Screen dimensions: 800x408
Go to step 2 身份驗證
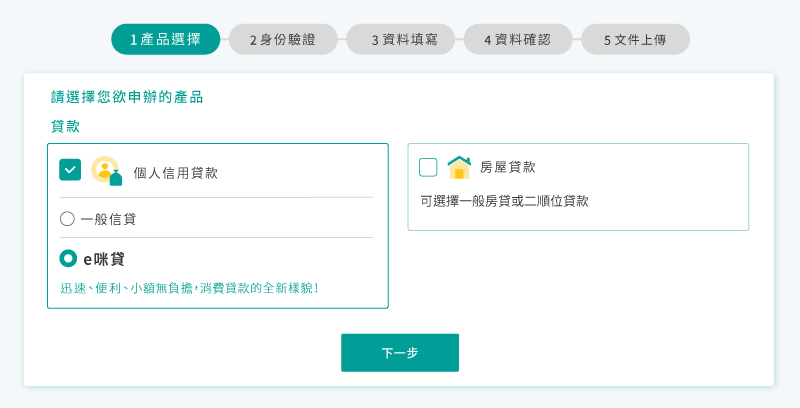[x=283, y=39]
